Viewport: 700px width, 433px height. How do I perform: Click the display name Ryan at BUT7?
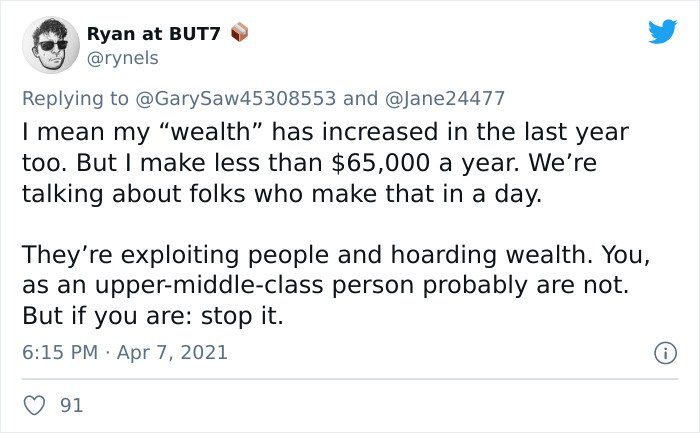[x=154, y=33]
